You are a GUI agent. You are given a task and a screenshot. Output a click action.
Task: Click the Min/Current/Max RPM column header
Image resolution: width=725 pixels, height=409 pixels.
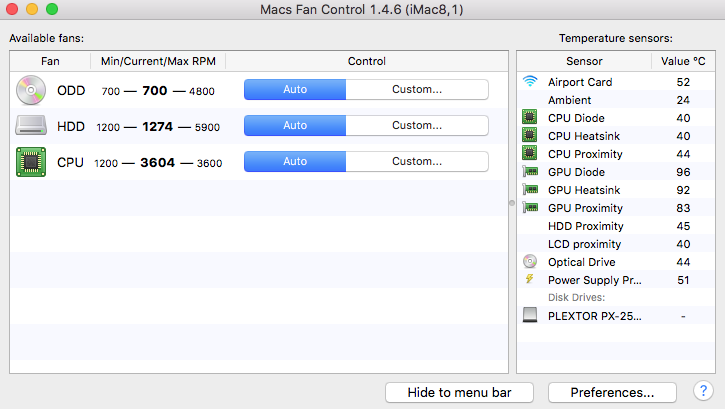tap(158, 61)
